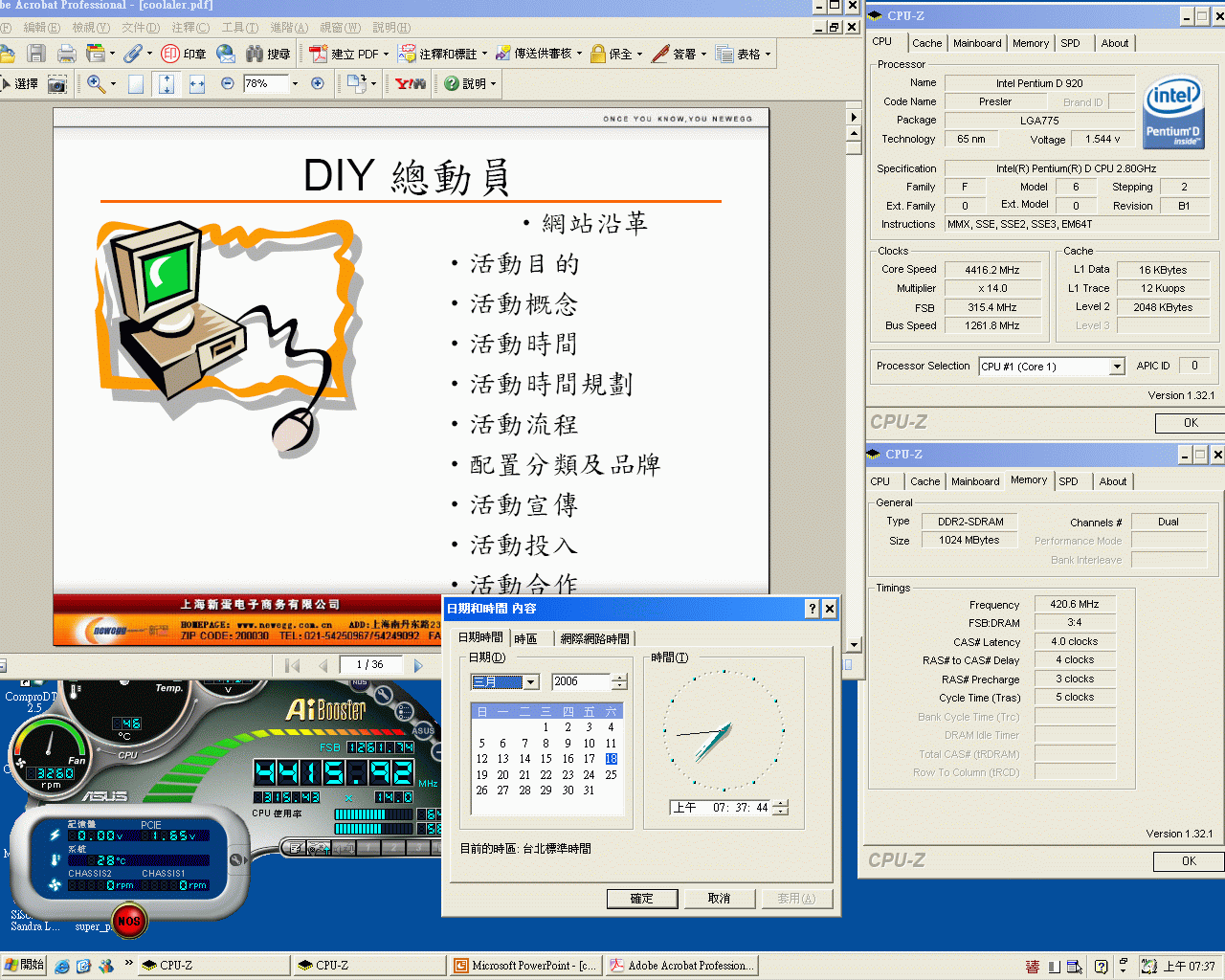
Task: Click 取消 in date and time dialog
Action: click(720, 899)
